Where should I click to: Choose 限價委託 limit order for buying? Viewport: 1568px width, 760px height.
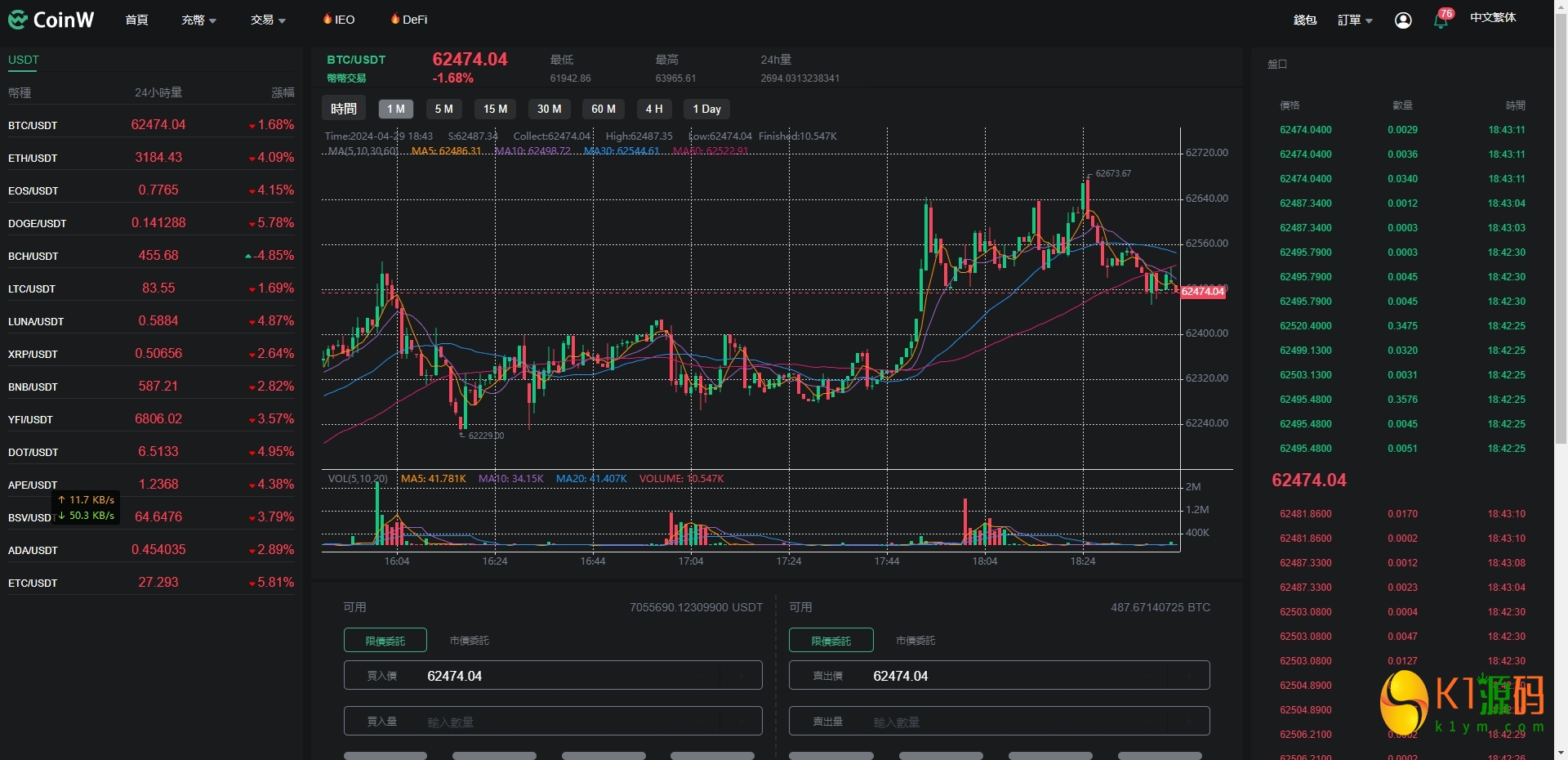pyautogui.click(x=385, y=641)
